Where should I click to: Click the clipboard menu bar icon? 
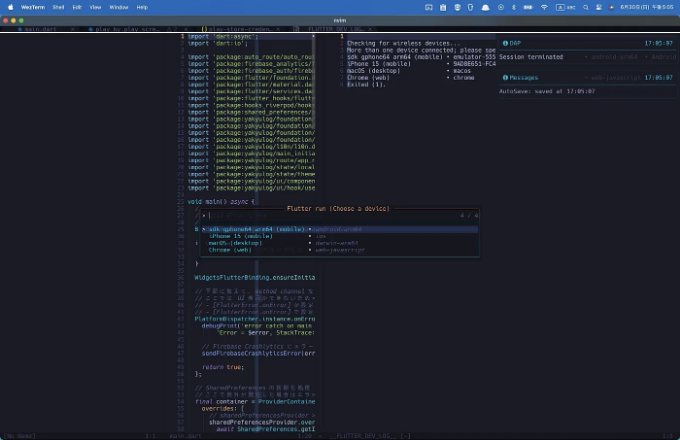[443, 7]
